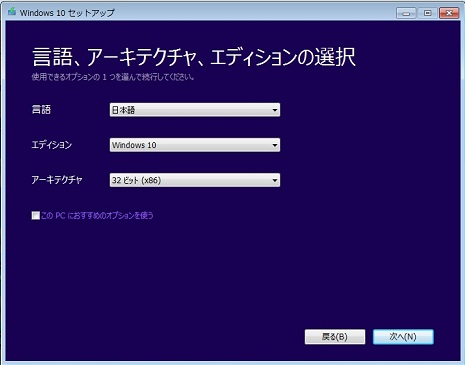Click the 言語 field label
Screen dimensions: 465x365
[x=41, y=110]
